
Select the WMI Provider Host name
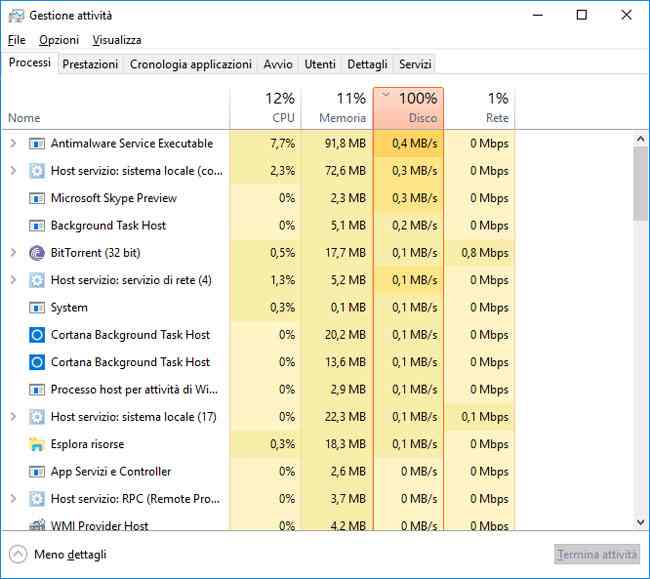(99, 526)
